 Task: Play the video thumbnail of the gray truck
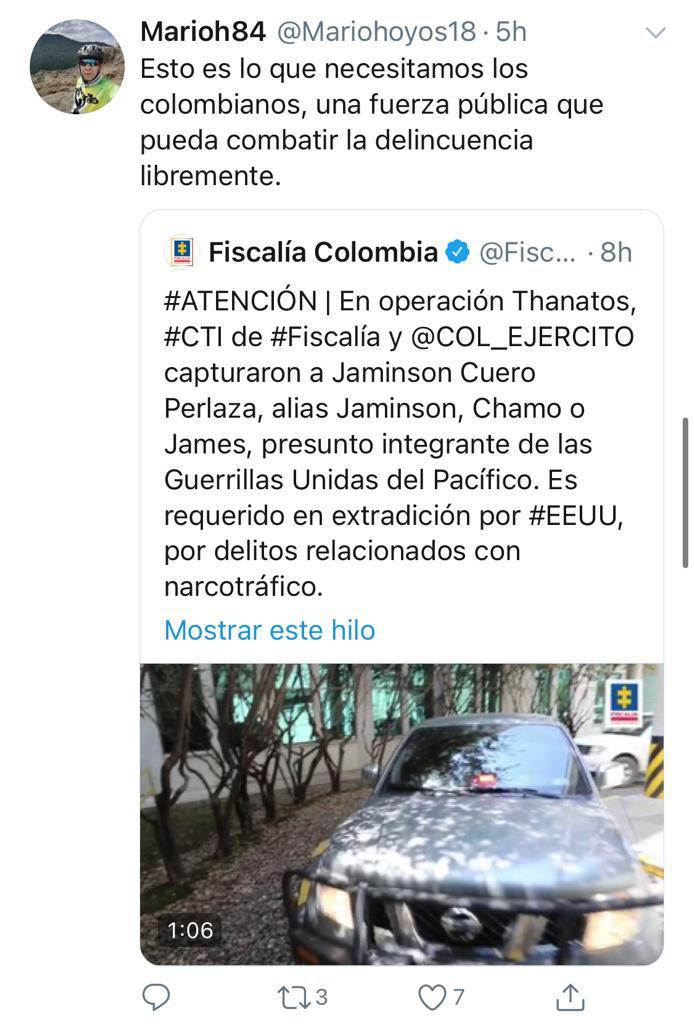pyautogui.click(x=402, y=814)
